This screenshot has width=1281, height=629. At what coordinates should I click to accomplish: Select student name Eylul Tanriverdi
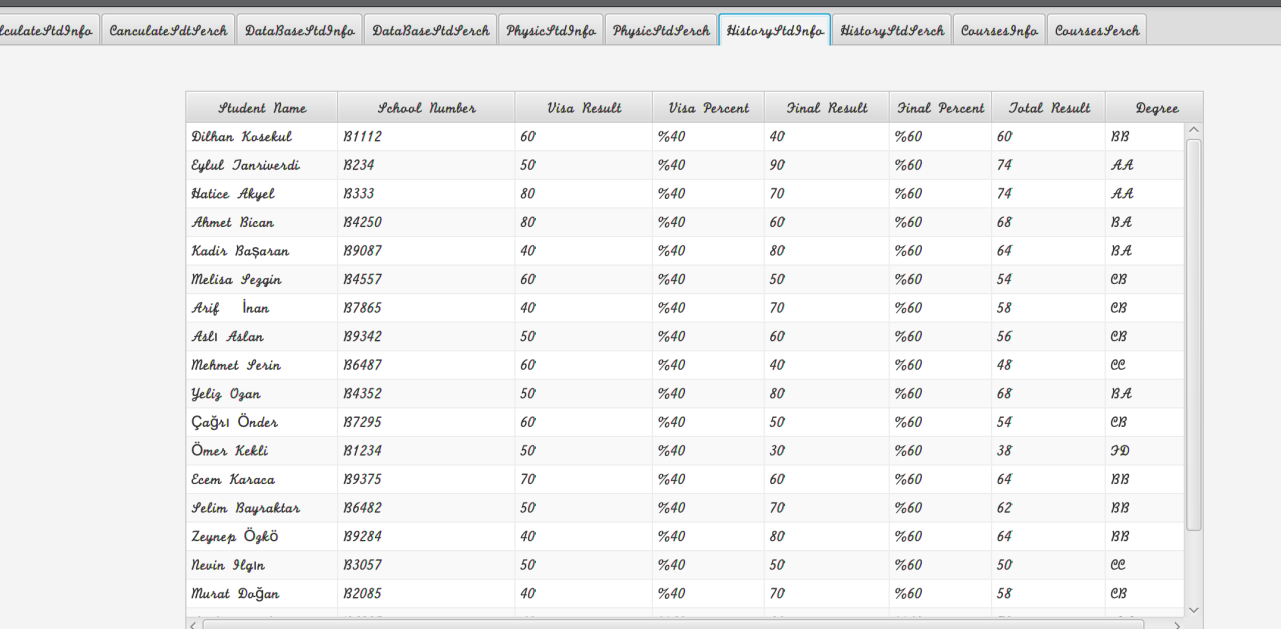pyautogui.click(x=245, y=165)
